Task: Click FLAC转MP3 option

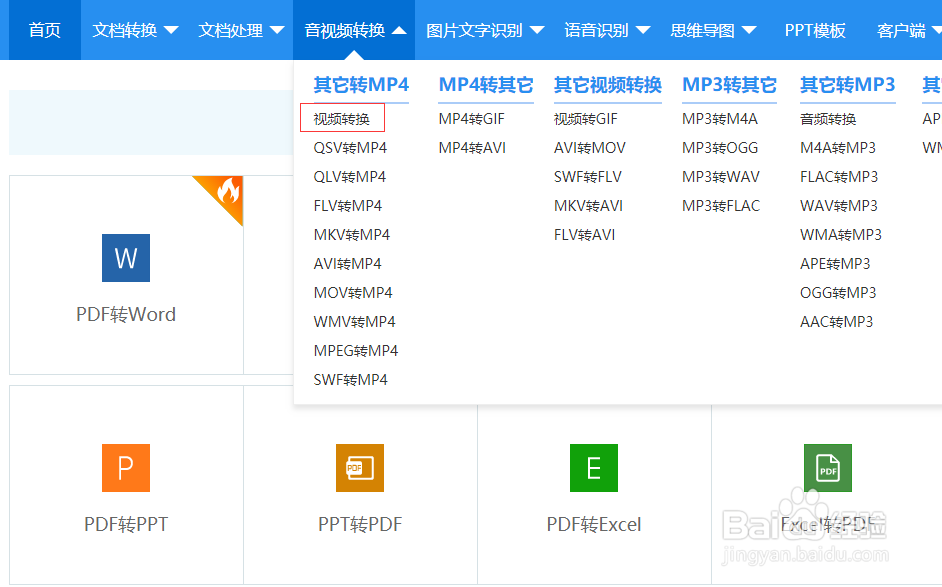Action: 839,177
